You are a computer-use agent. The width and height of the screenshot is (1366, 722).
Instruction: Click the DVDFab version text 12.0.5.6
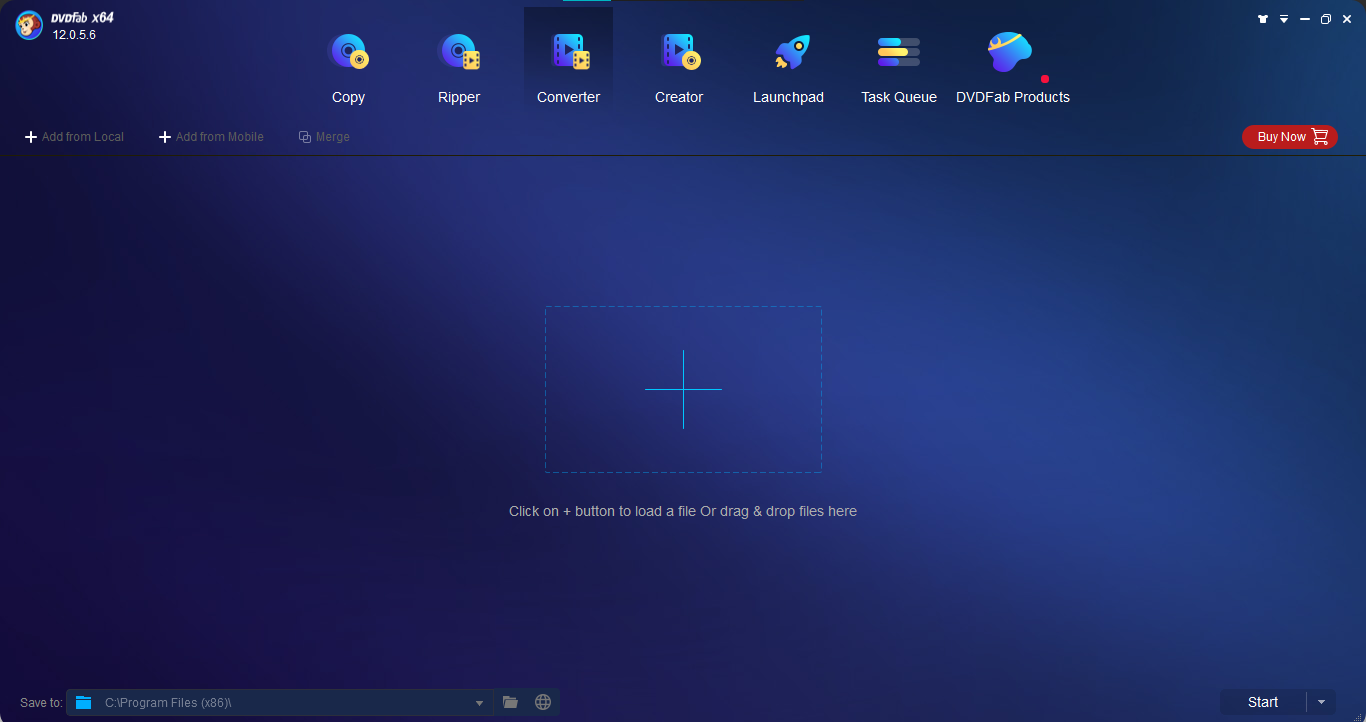75,35
